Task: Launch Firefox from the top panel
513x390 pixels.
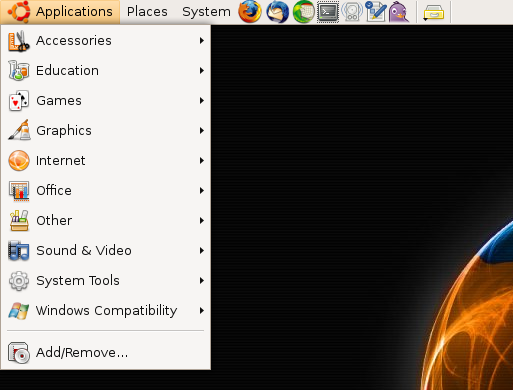Action: 250,12
